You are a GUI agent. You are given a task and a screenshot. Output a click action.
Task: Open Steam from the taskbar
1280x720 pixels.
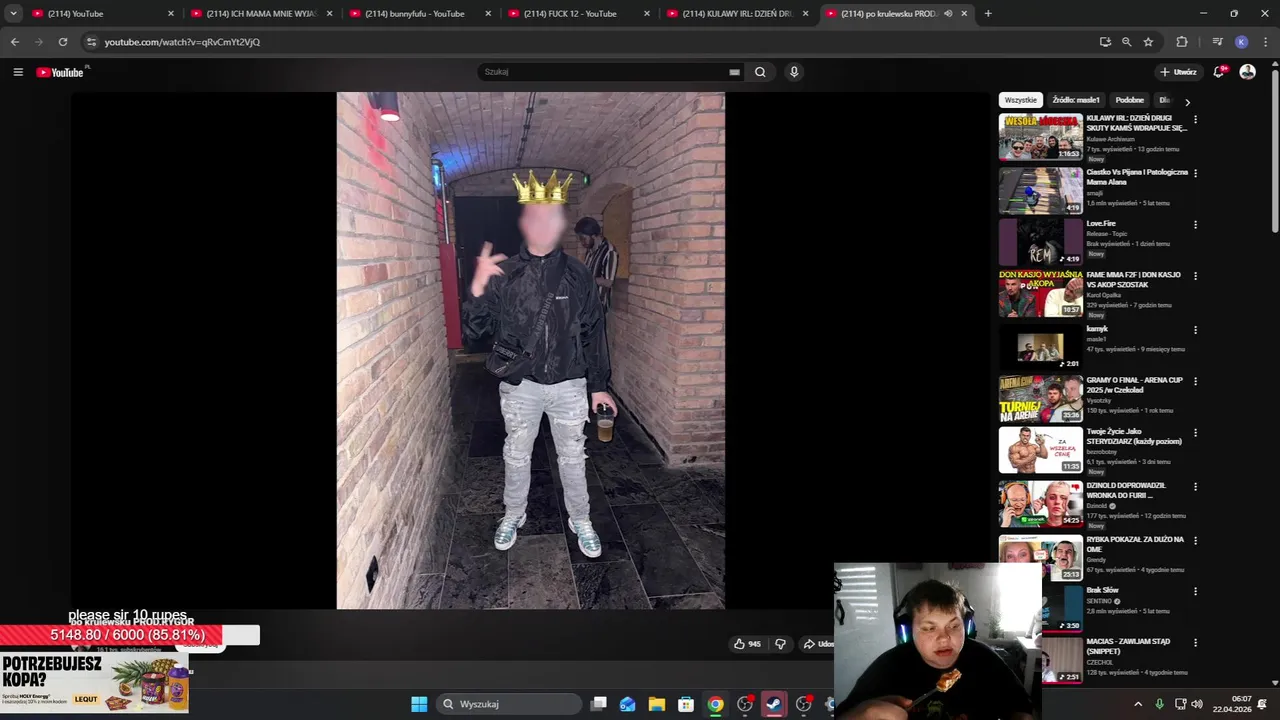[774, 704]
